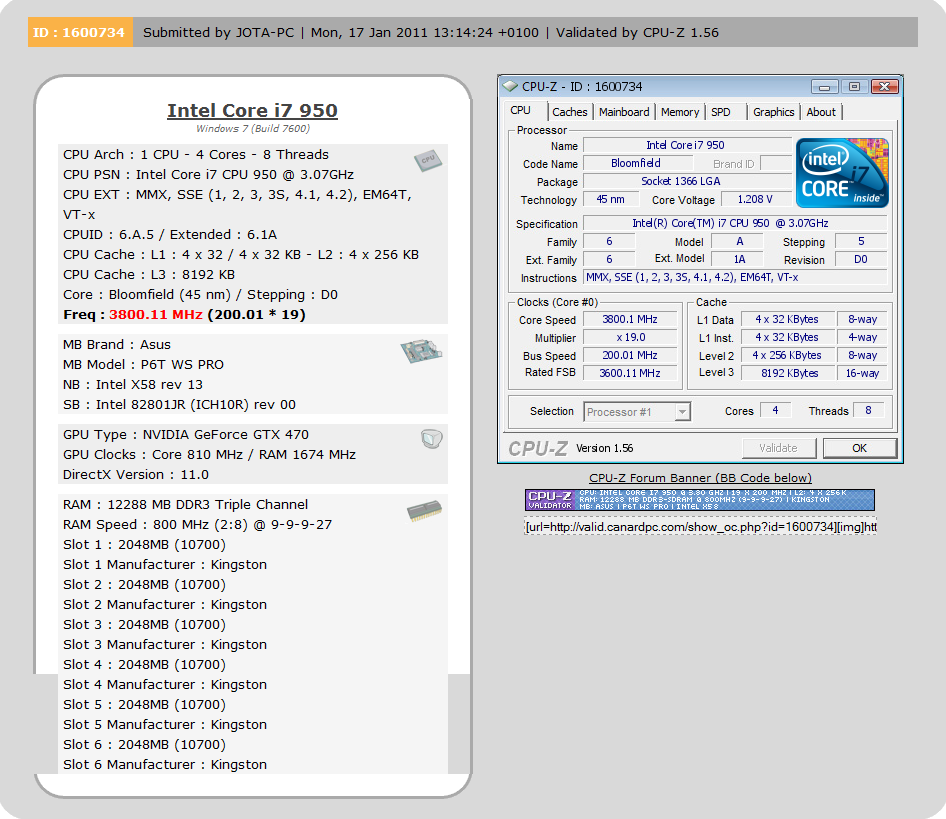Switch to the Graphics tab

coord(773,112)
